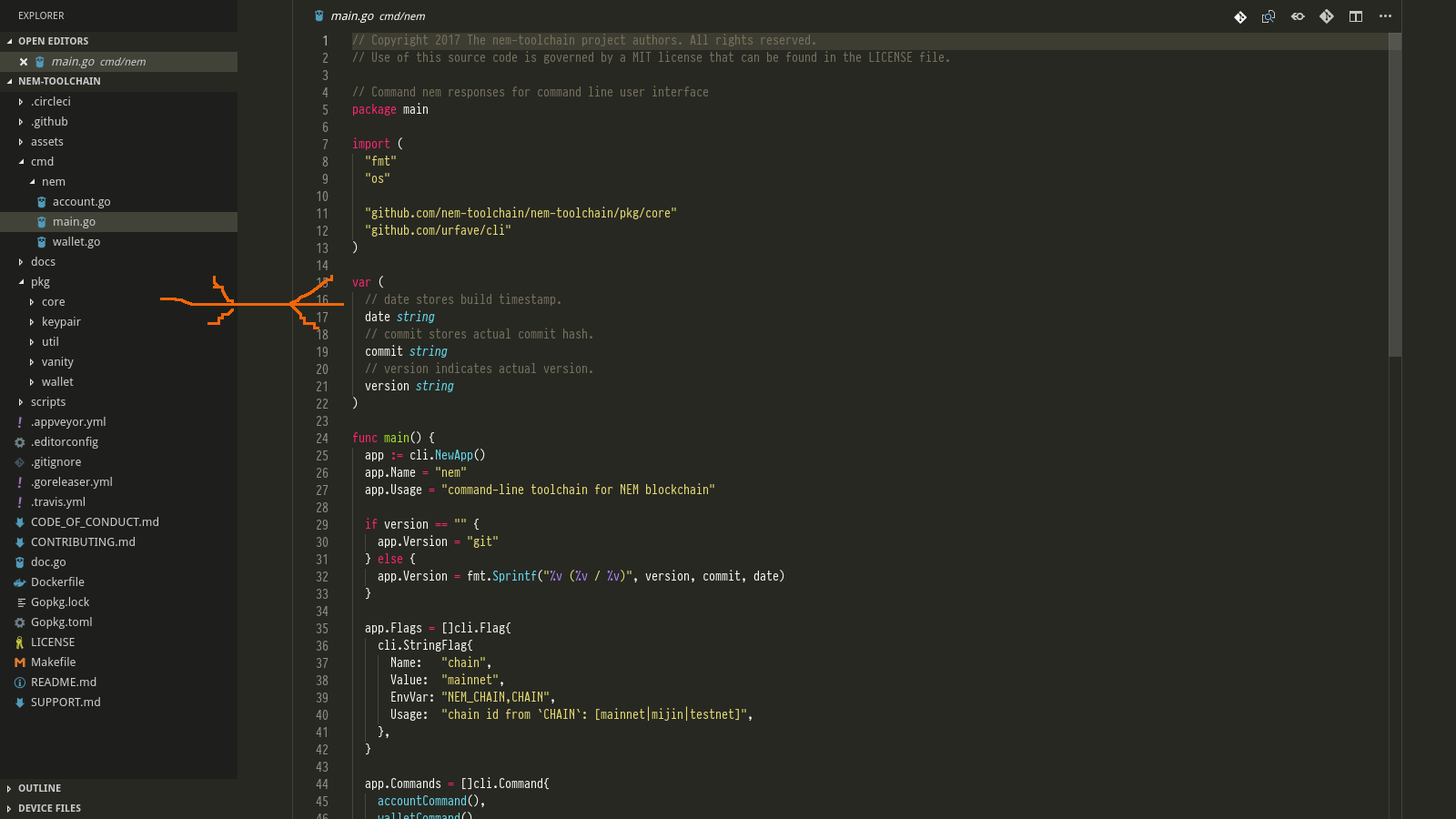Screen dimensions: 1456x819
Task: Open the README.md file
Action: [64, 682]
